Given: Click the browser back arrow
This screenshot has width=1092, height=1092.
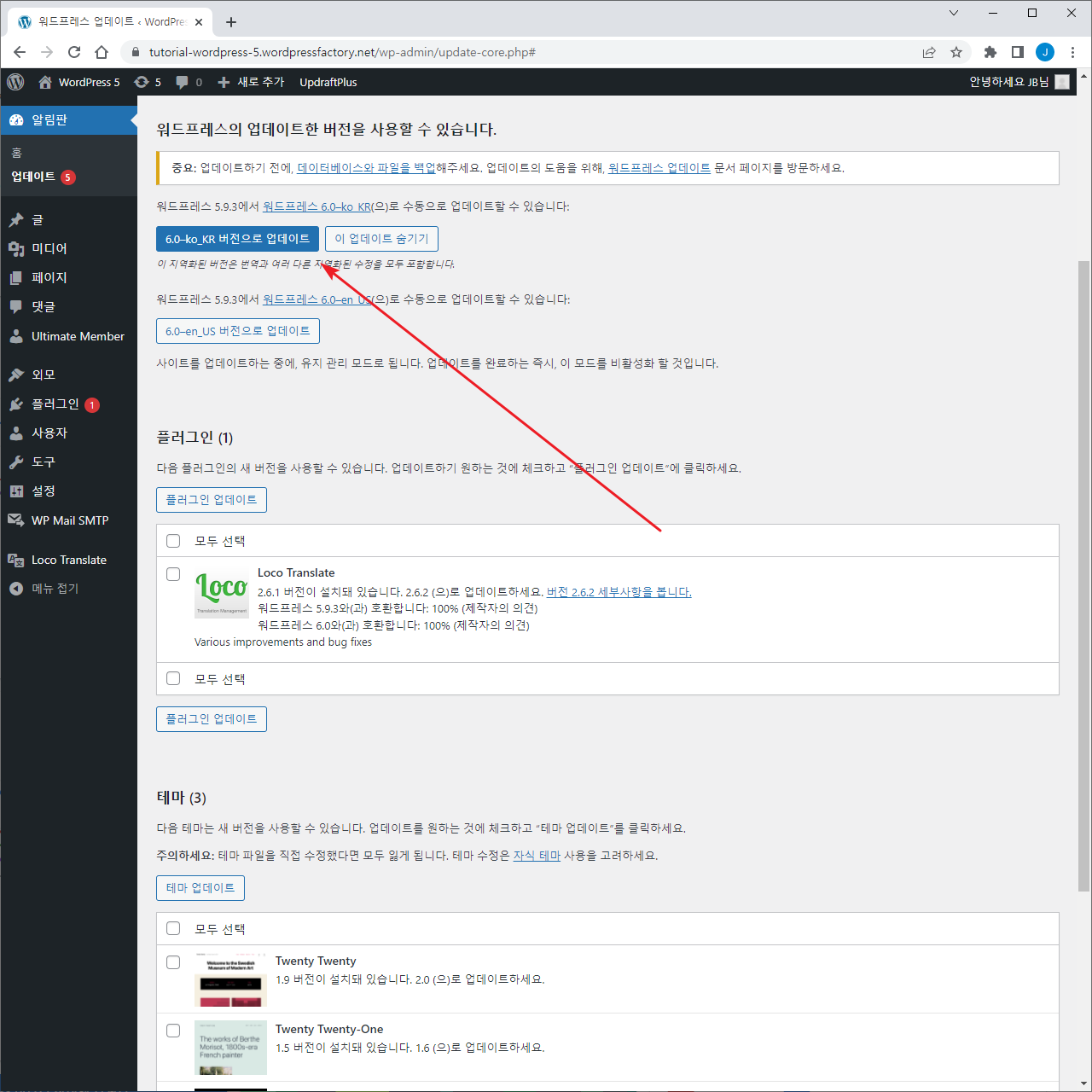Looking at the screenshot, I should coord(20,52).
